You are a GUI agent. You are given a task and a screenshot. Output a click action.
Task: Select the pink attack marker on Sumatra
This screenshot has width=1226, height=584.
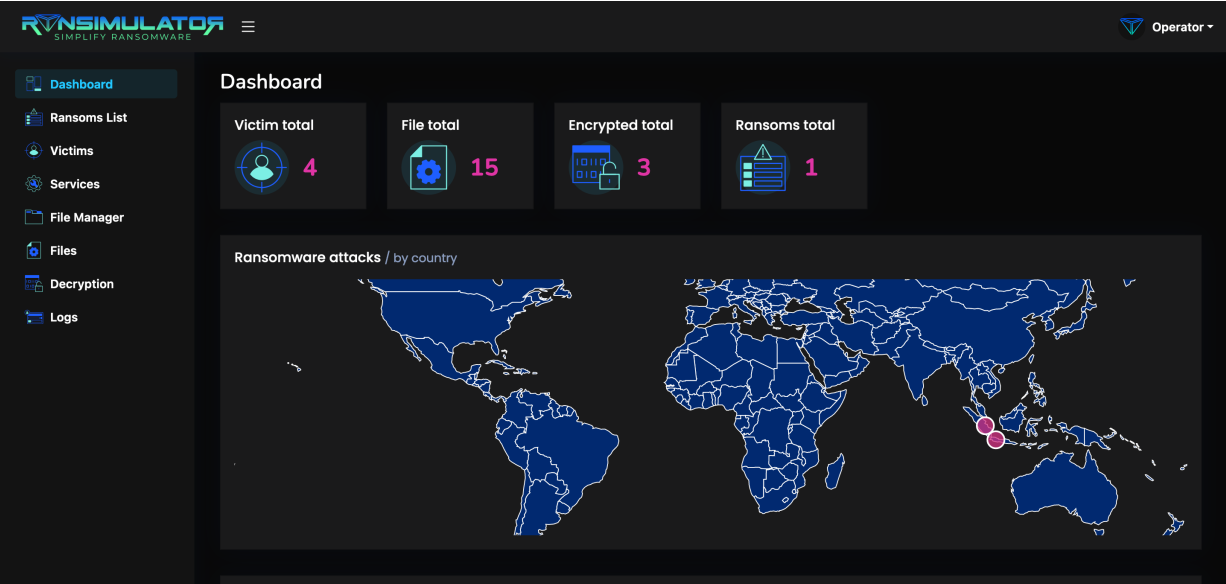pos(984,426)
